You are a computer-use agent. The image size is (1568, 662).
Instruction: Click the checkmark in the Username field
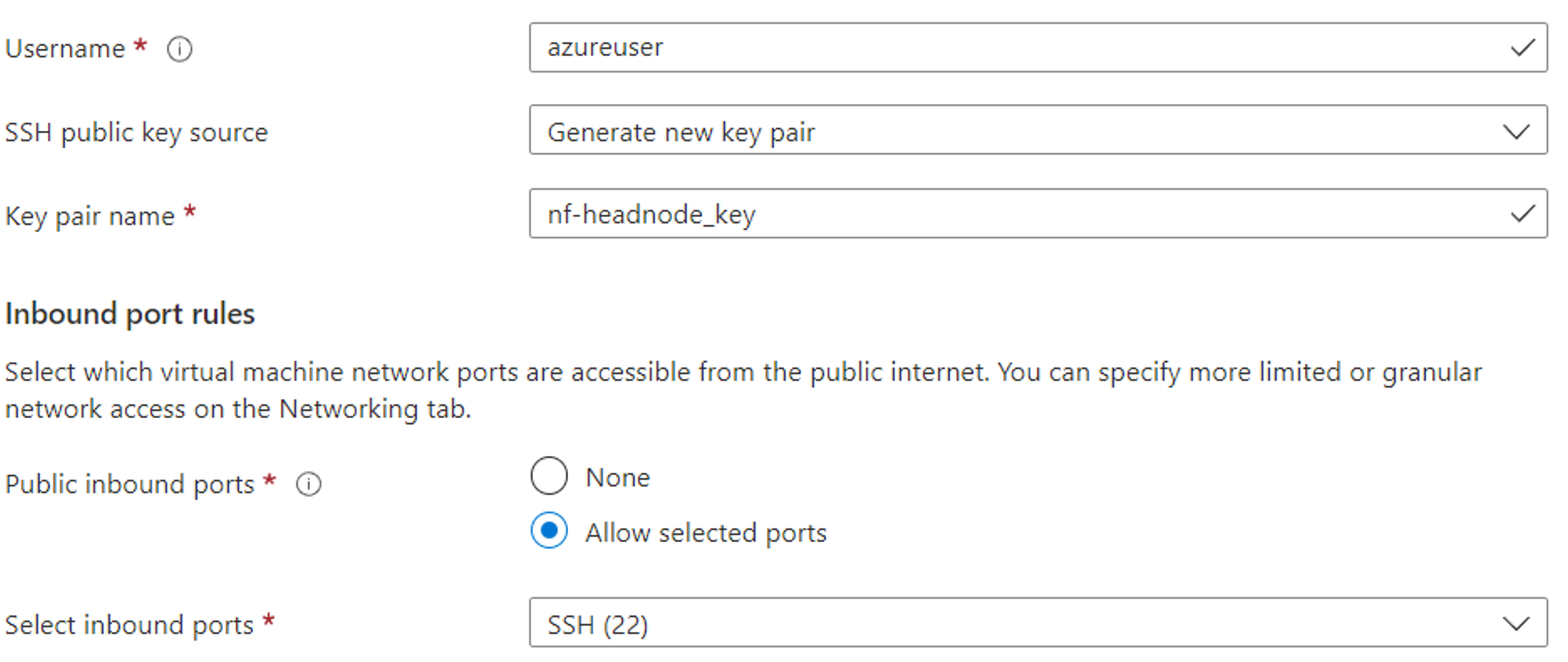1522,48
